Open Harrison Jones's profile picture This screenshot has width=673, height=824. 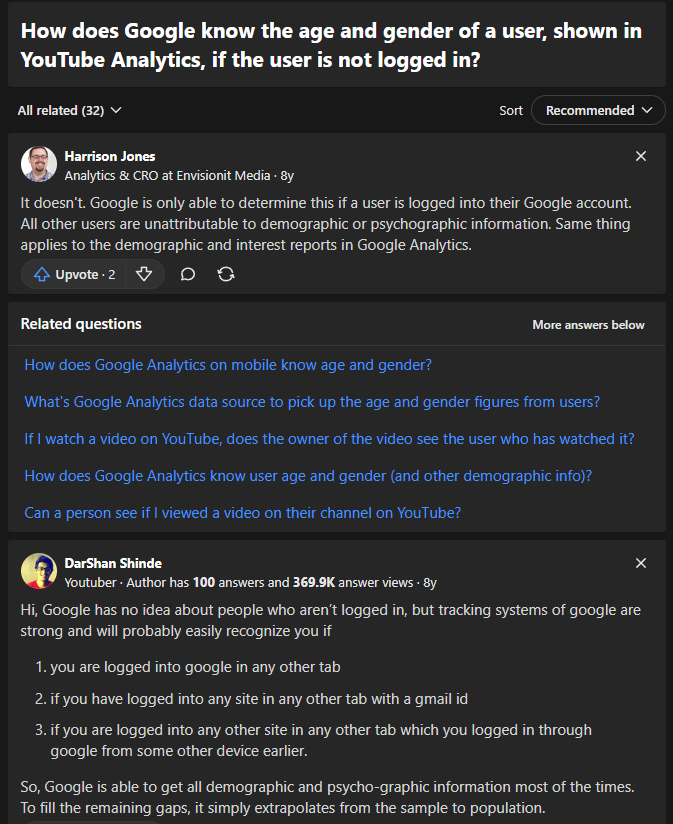(39, 164)
